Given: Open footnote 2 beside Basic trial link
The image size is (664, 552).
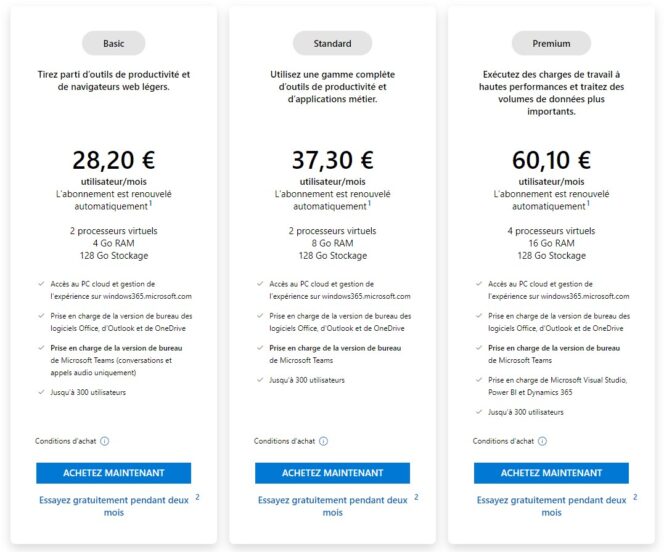Looking at the screenshot, I should click(x=197, y=497).
